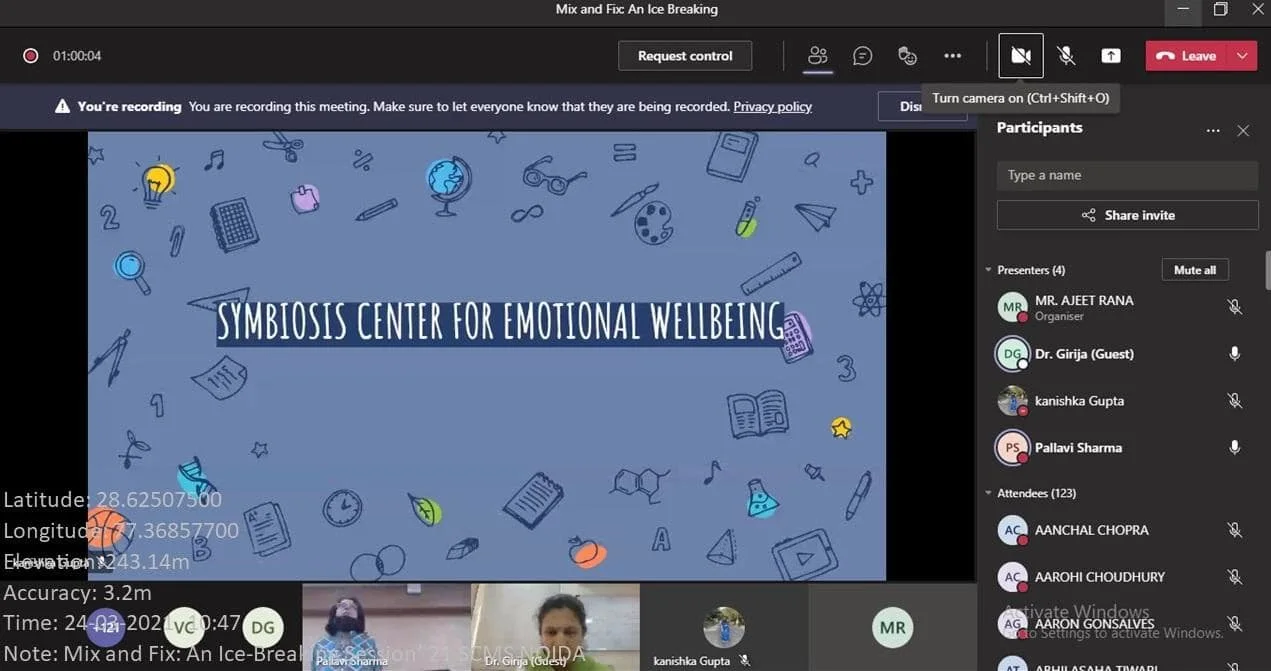Turn camera on

(x=1021, y=56)
